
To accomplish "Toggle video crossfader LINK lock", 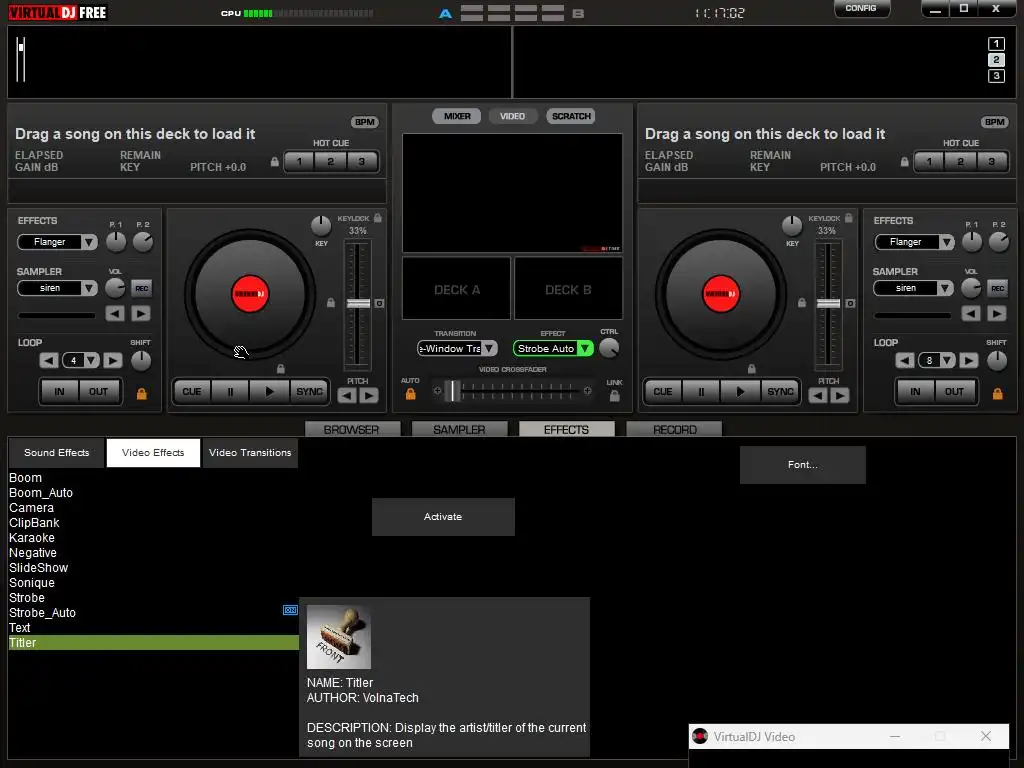I will point(615,396).
